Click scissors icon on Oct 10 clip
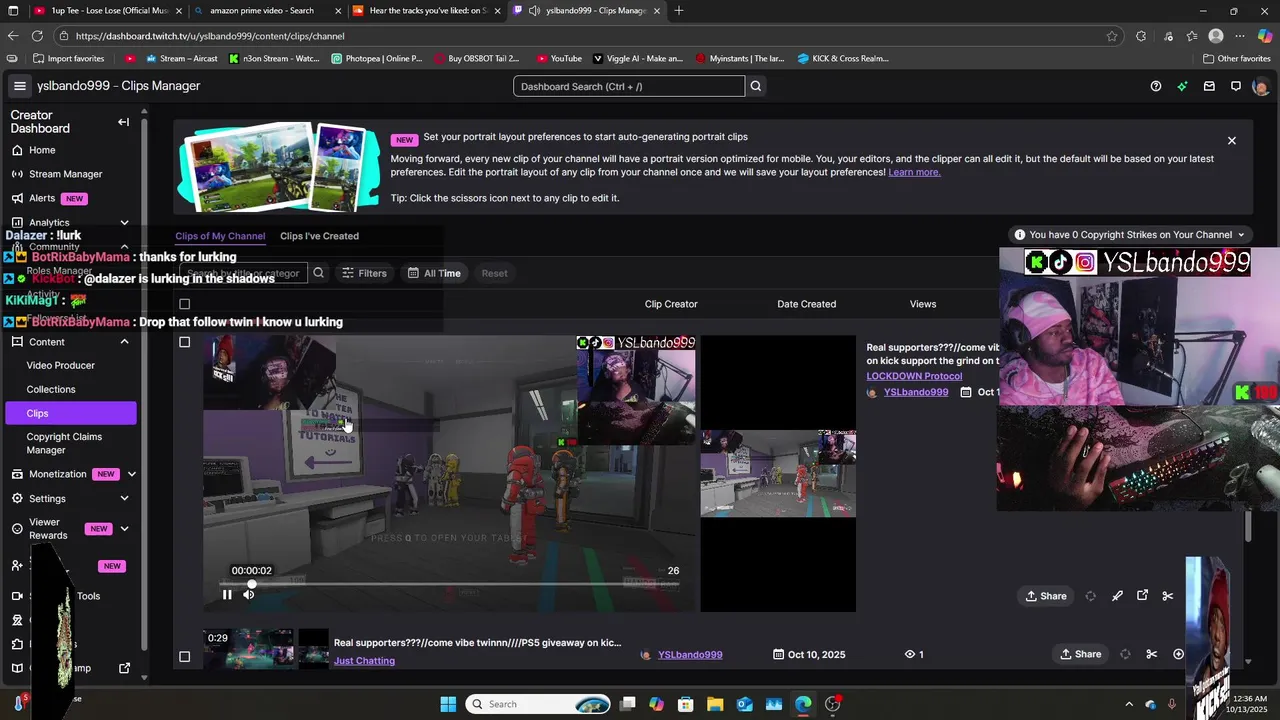The image size is (1280, 720). coord(1152,654)
